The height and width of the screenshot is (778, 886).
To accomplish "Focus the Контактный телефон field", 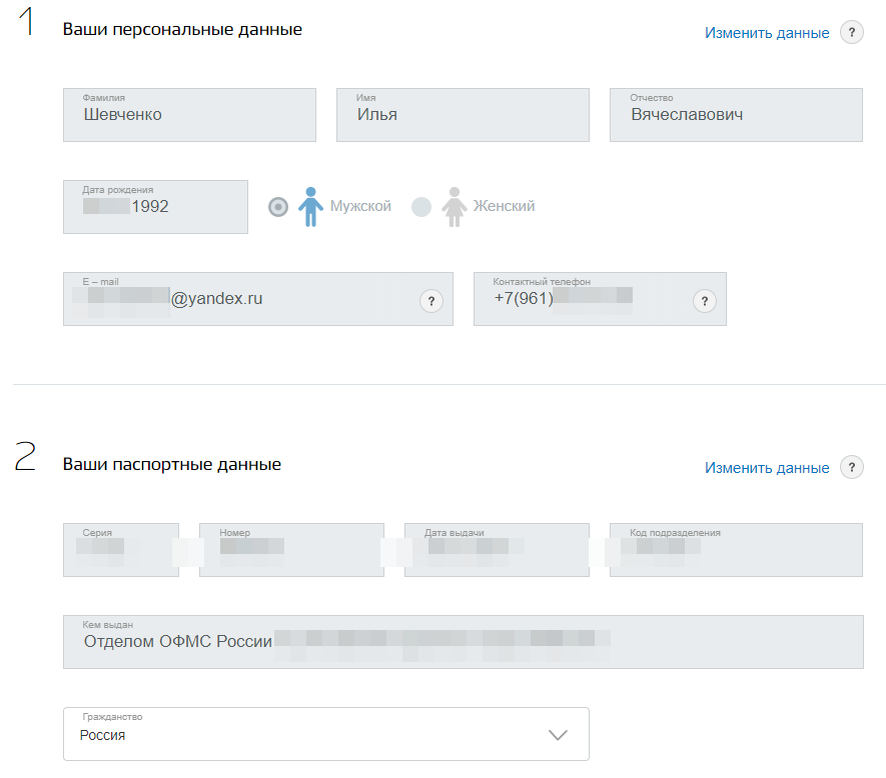I will tap(585, 299).
